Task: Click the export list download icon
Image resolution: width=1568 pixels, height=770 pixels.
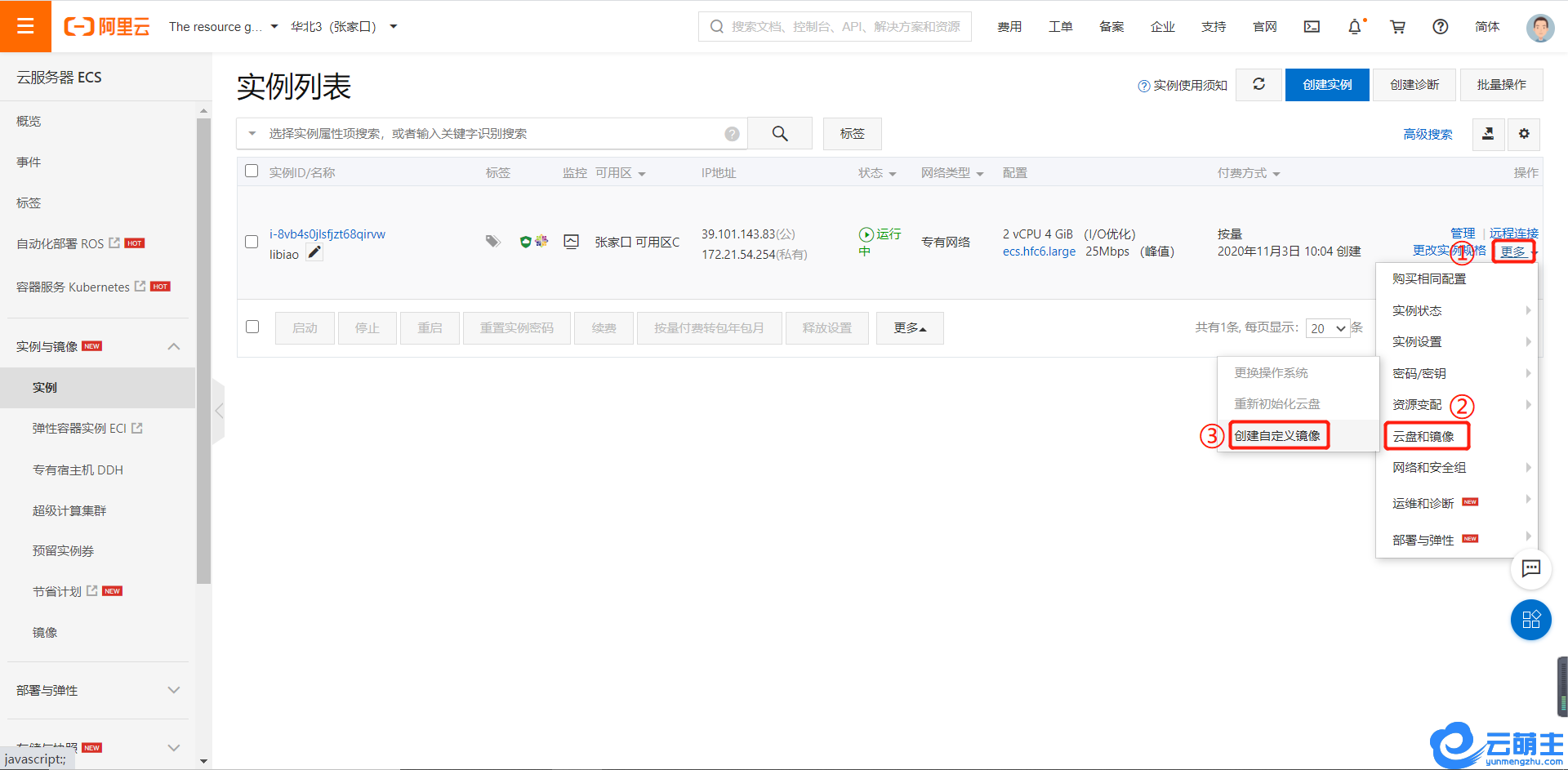Action: [x=1488, y=134]
